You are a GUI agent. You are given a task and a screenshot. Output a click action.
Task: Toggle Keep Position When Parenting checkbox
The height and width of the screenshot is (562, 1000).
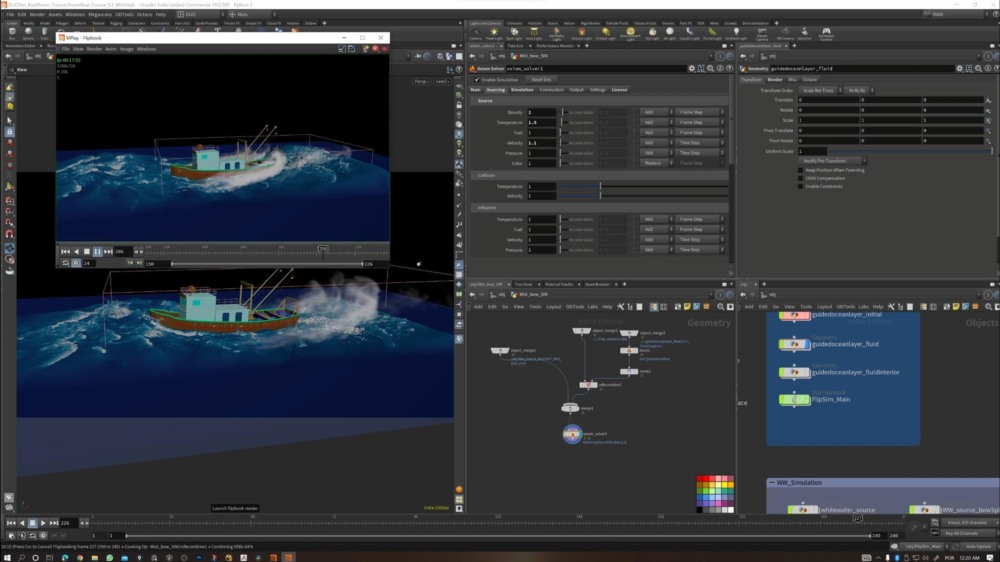coord(800,170)
